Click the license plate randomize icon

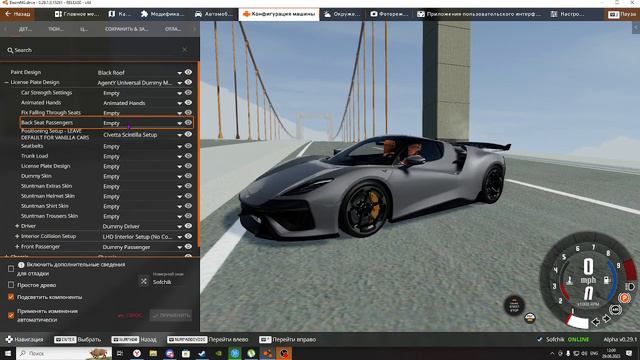coord(144,281)
